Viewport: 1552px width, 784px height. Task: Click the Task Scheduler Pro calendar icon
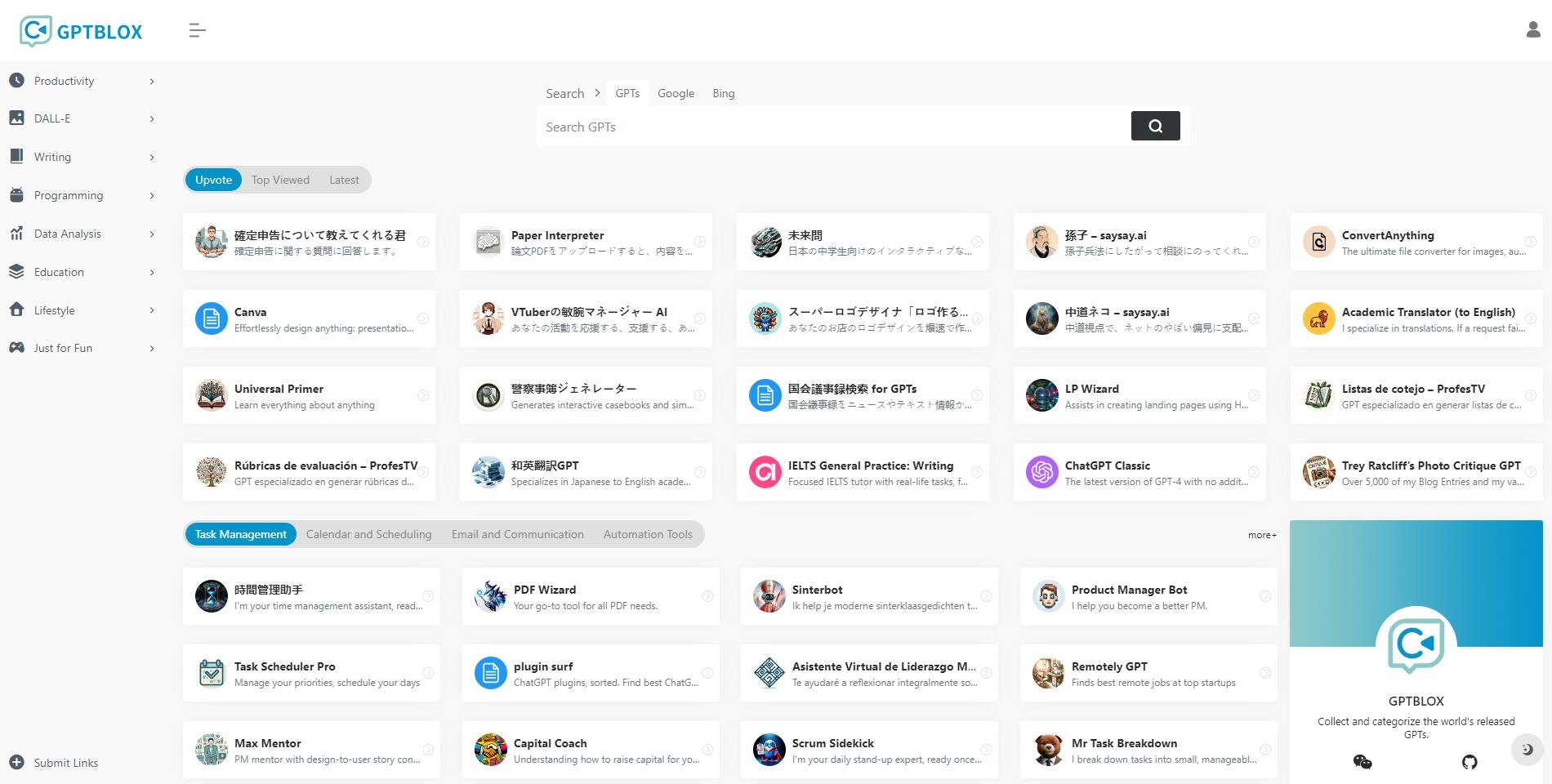[x=211, y=673]
